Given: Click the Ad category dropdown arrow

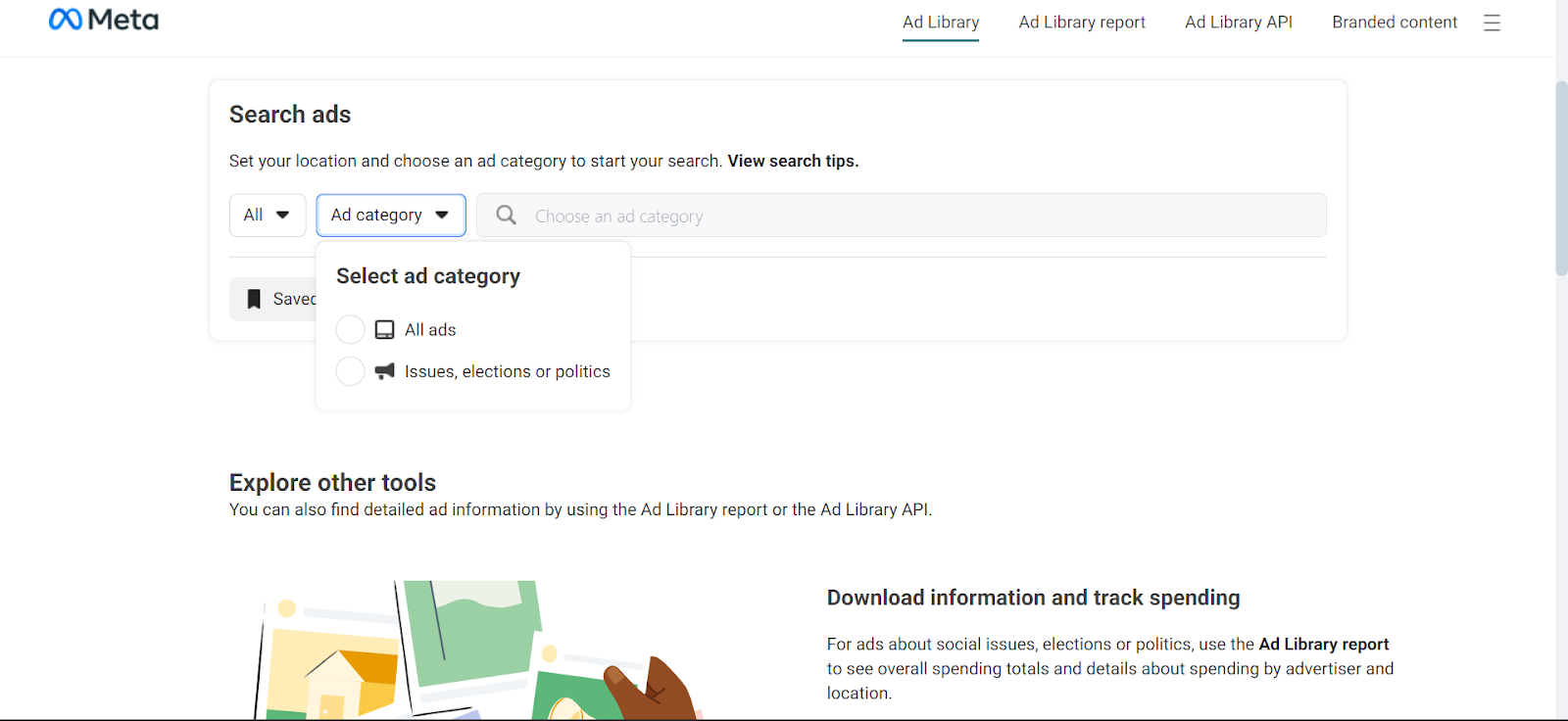Looking at the screenshot, I should click(x=442, y=216).
